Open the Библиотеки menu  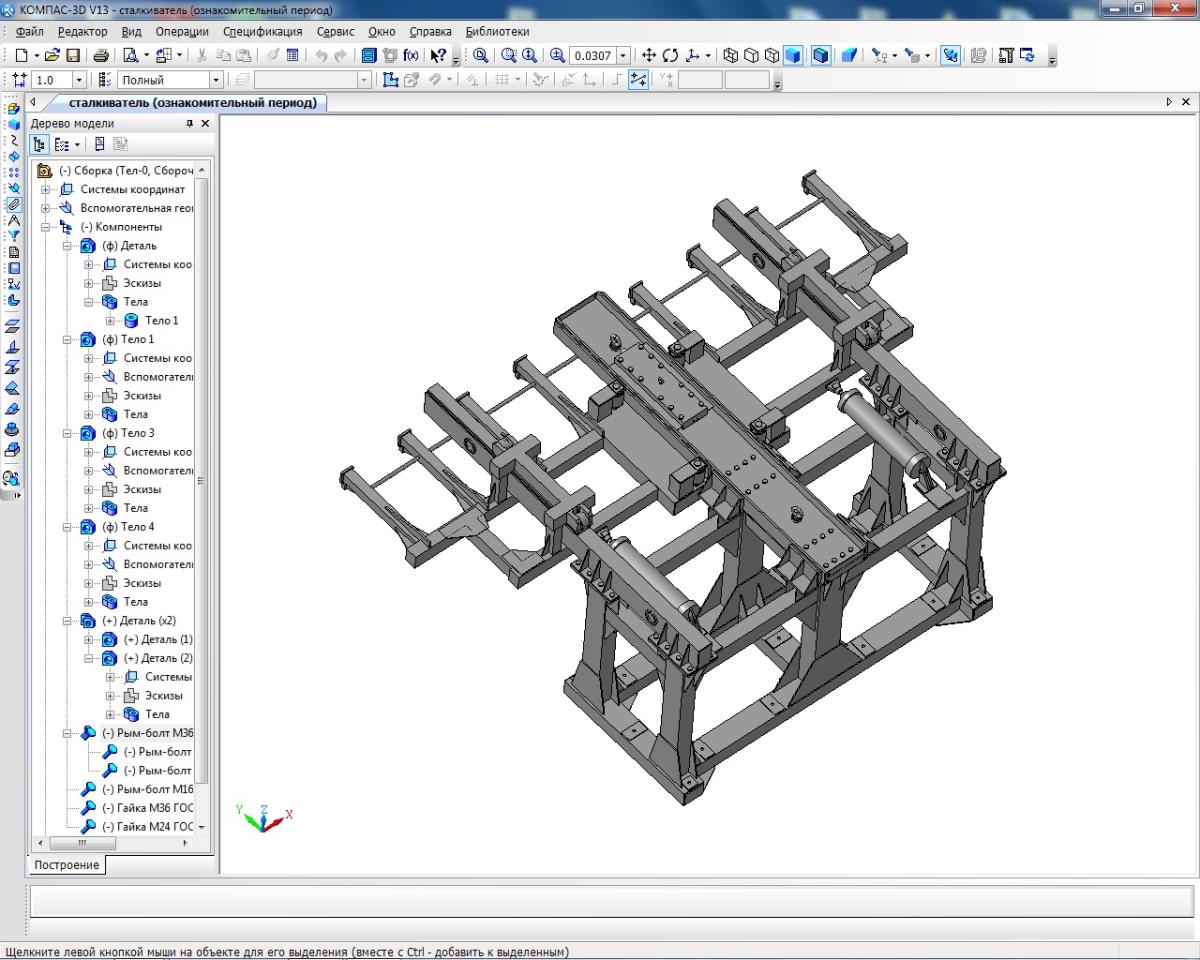point(497,32)
